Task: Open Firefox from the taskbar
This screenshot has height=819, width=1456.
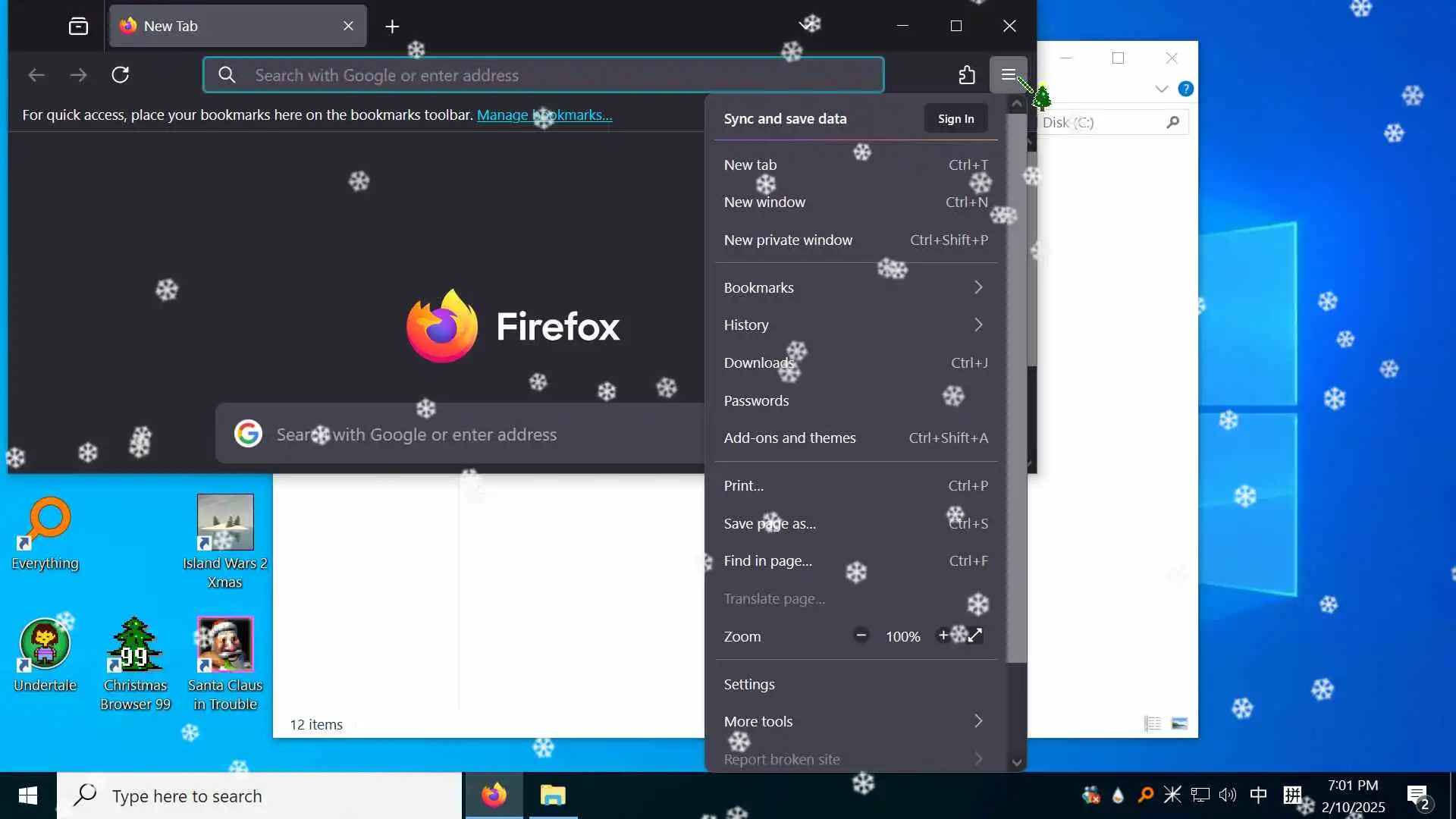Action: (x=494, y=795)
